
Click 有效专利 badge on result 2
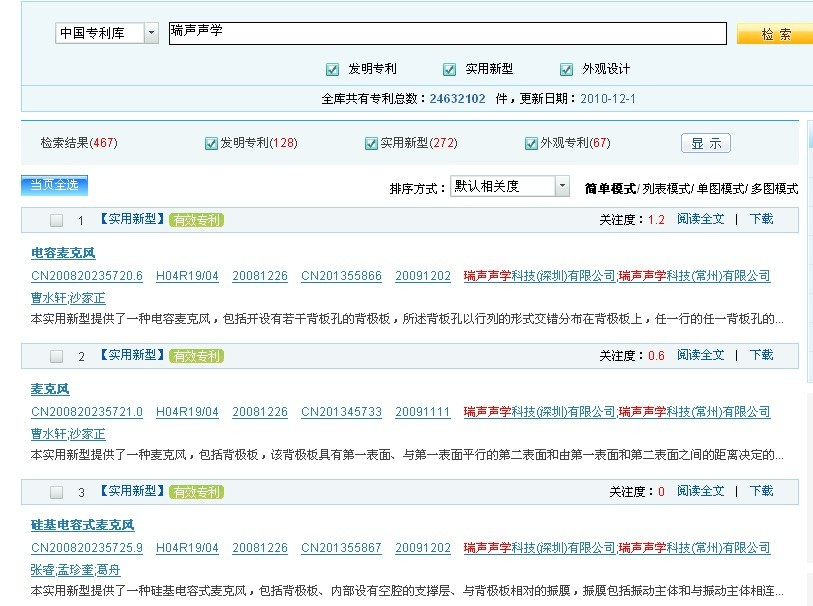[x=196, y=355]
